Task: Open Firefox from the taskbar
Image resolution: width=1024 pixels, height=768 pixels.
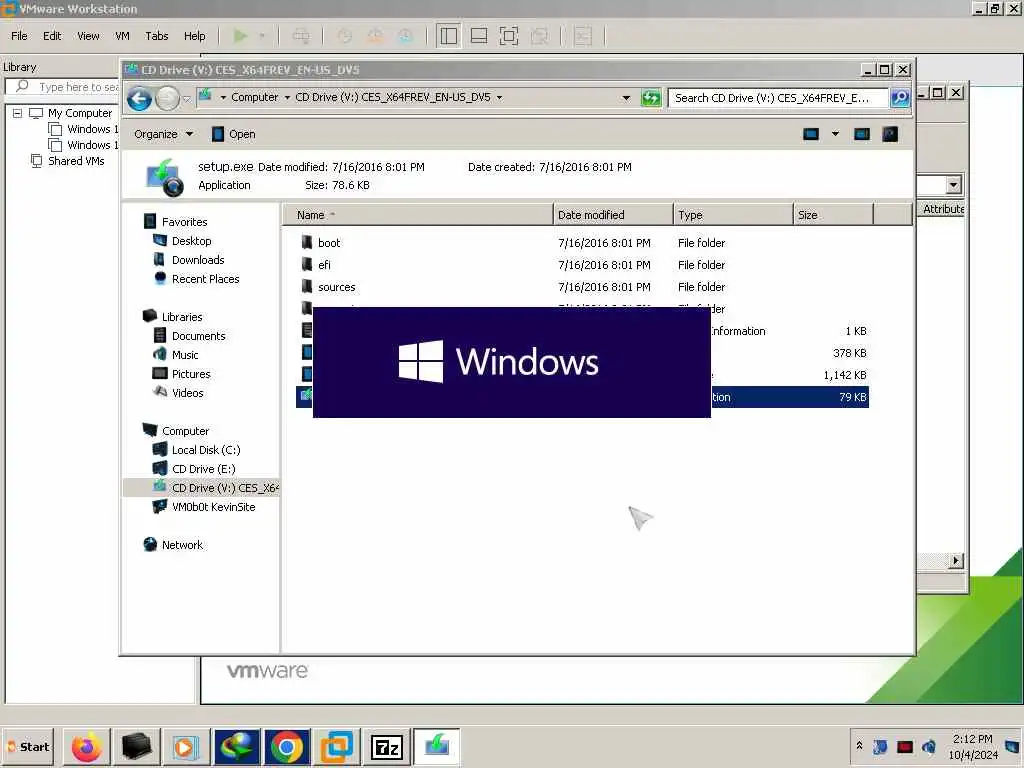Action: (87, 747)
